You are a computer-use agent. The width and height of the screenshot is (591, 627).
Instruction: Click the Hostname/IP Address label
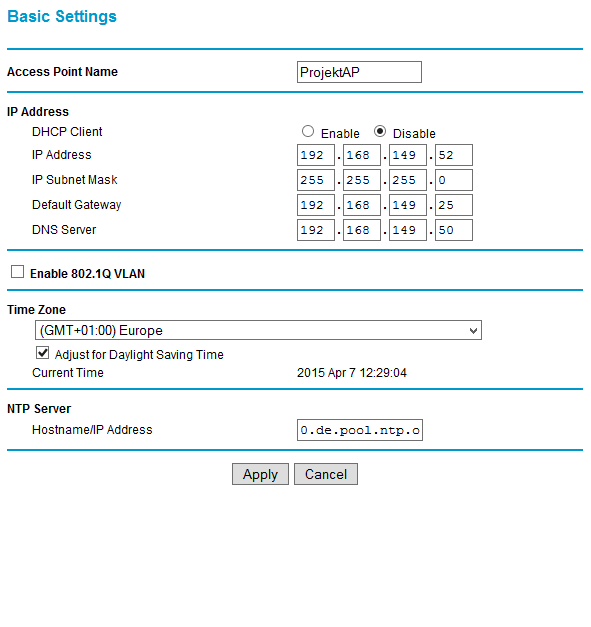click(x=92, y=429)
